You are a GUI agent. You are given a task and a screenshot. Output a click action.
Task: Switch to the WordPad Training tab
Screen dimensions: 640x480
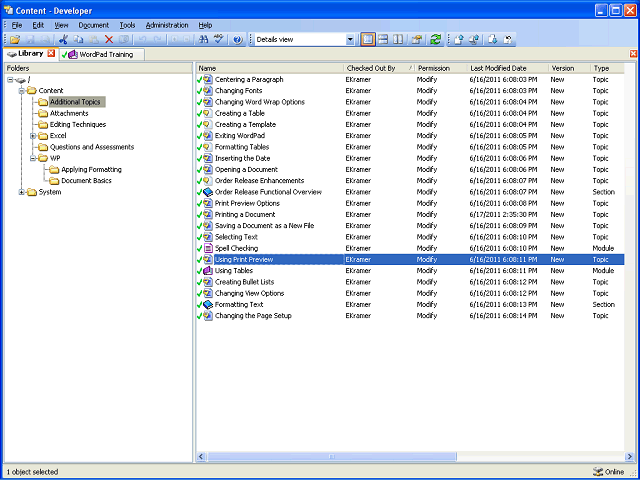[x=102, y=54]
